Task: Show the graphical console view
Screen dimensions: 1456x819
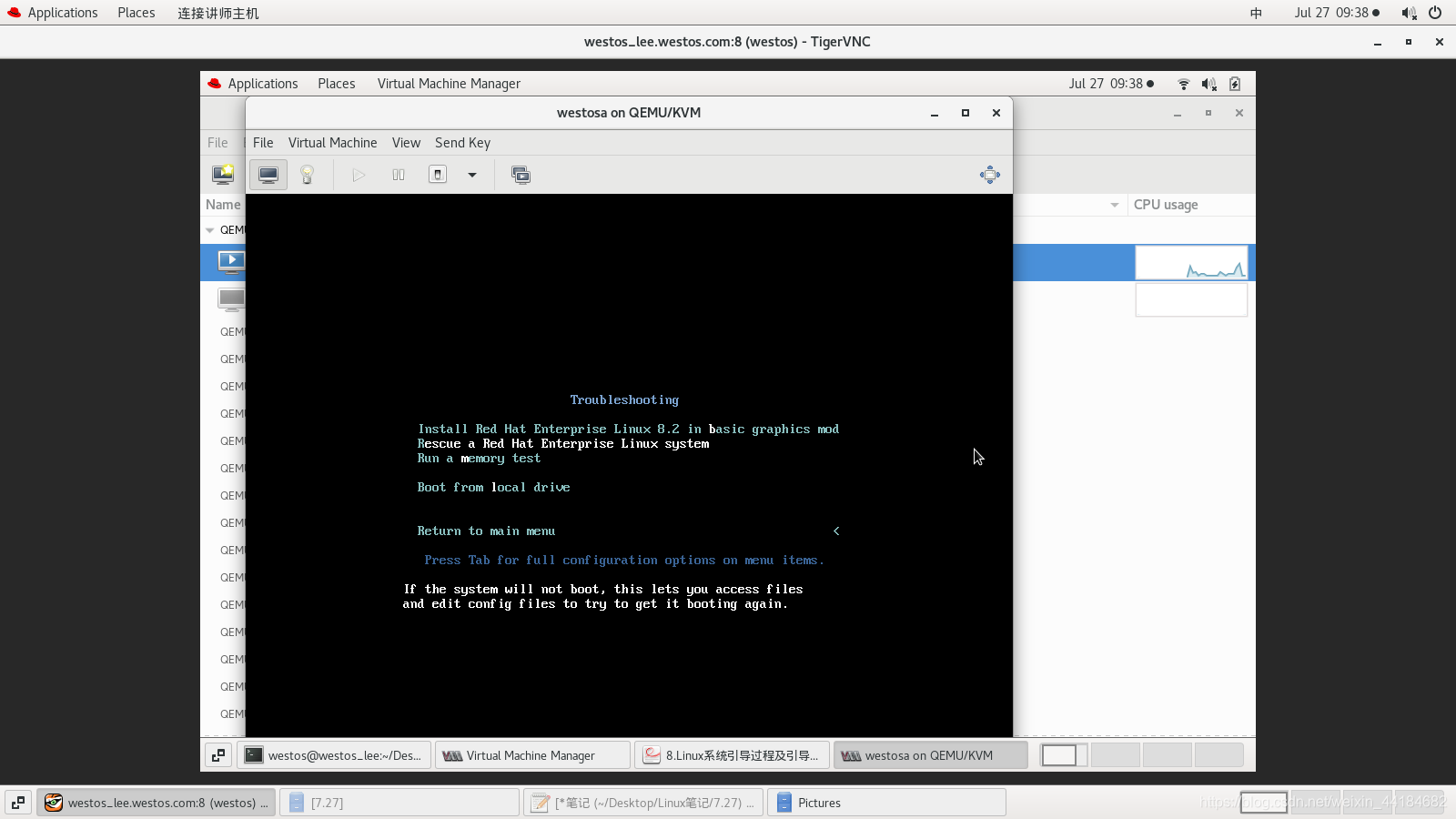Action: pyautogui.click(x=268, y=175)
